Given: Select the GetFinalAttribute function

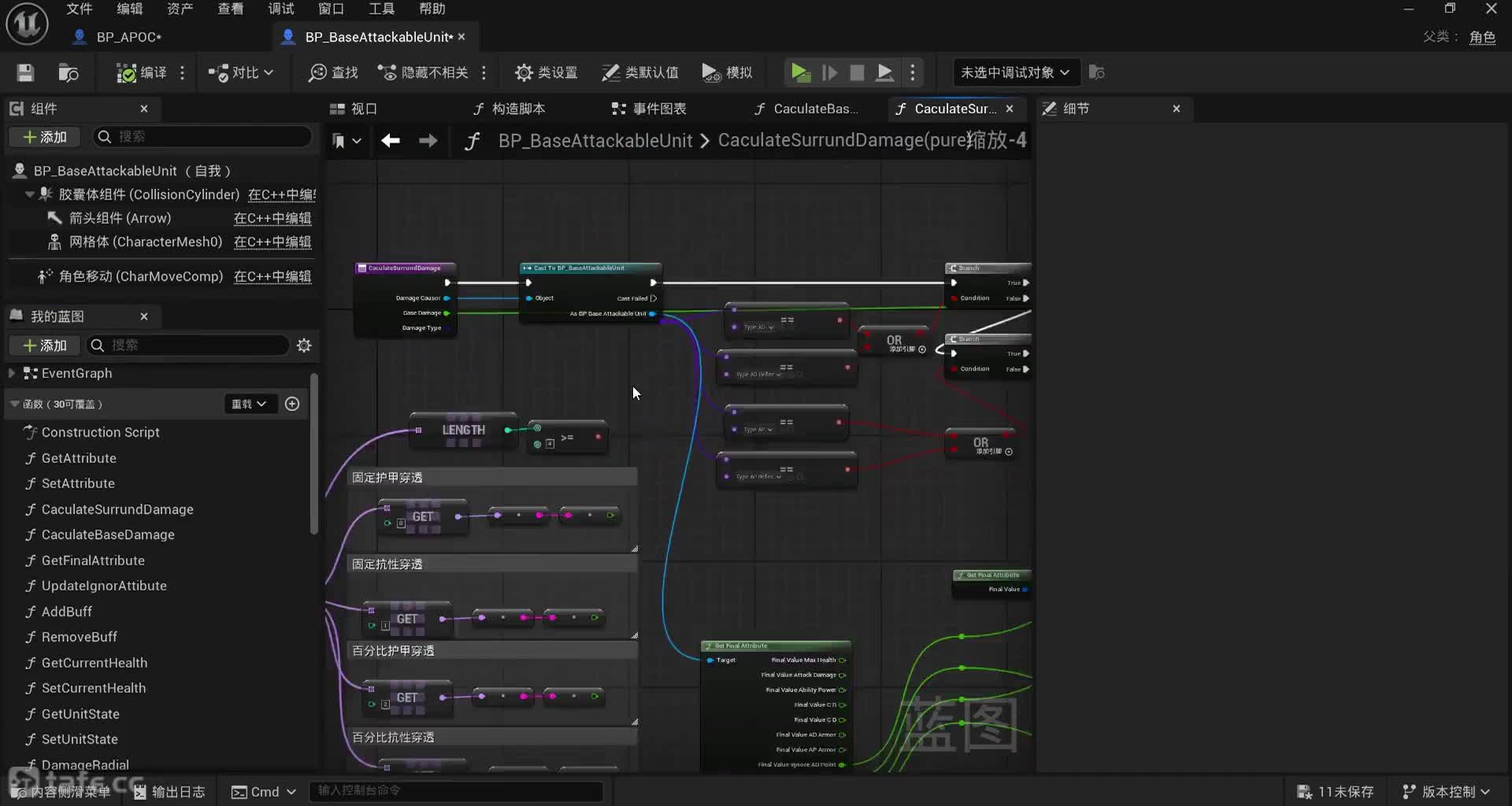Looking at the screenshot, I should point(93,560).
